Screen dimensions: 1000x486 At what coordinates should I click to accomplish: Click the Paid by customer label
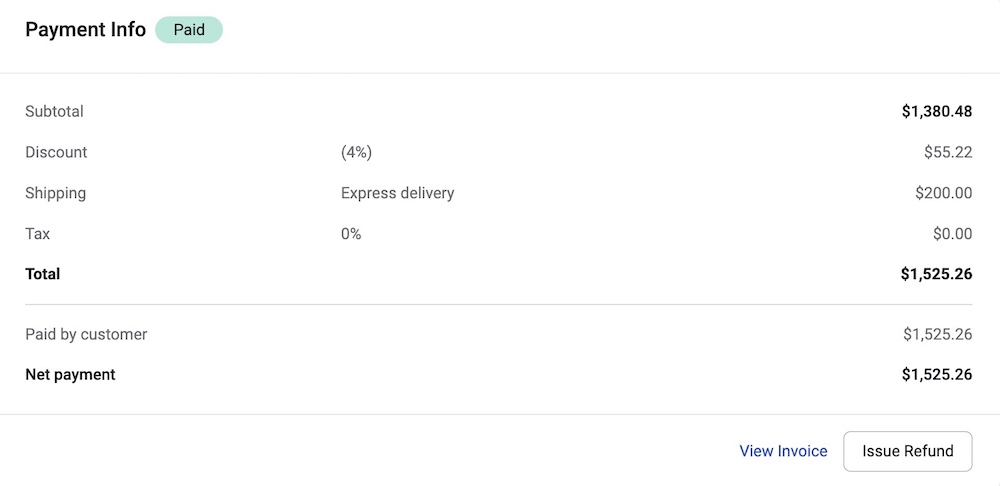[x=86, y=334]
